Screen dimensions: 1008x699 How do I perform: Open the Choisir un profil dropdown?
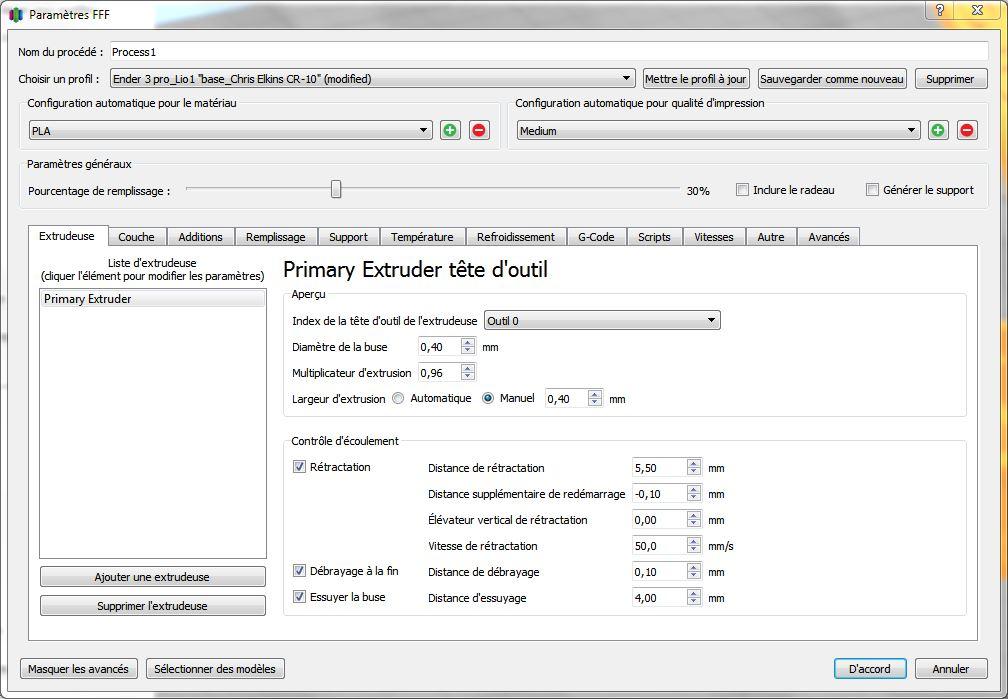373,78
